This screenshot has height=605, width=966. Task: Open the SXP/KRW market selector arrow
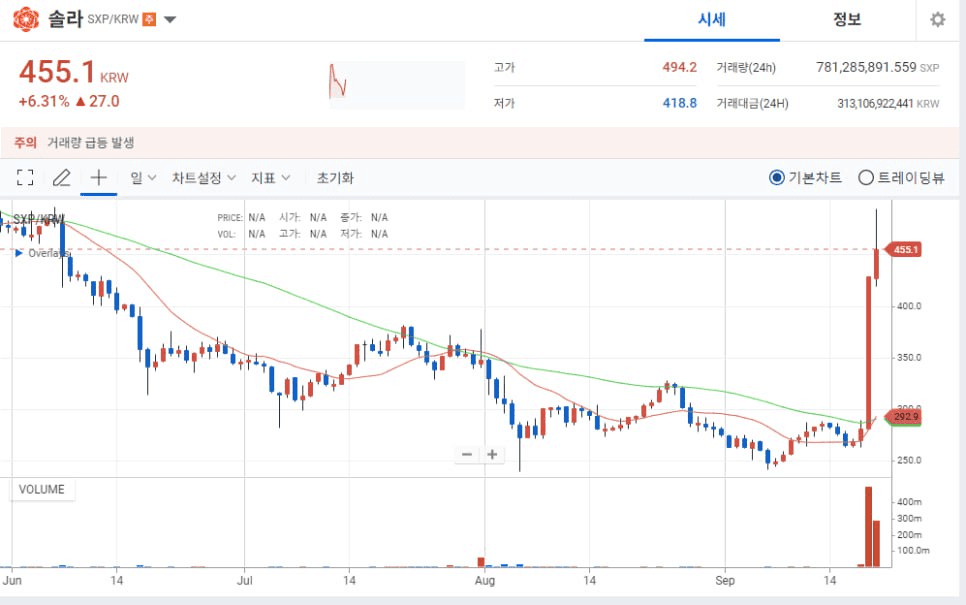[170, 20]
